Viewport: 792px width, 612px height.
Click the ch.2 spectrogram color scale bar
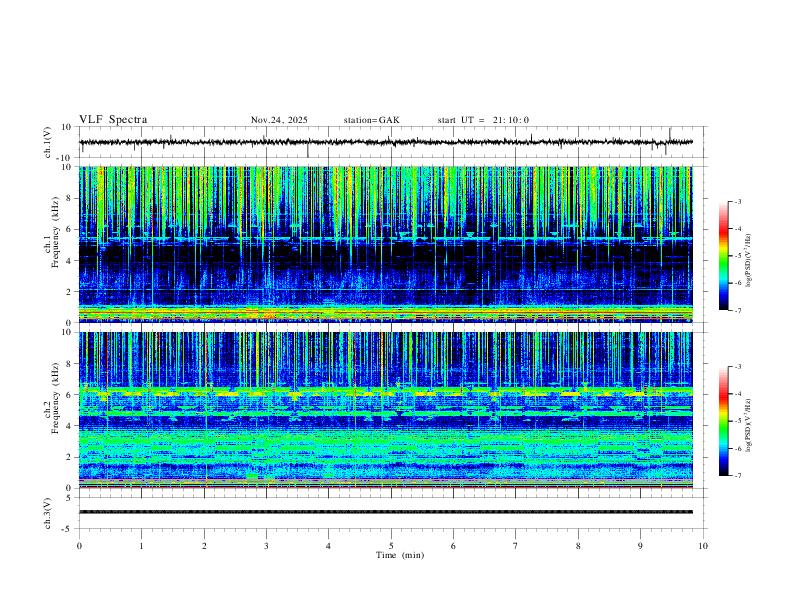click(x=723, y=421)
